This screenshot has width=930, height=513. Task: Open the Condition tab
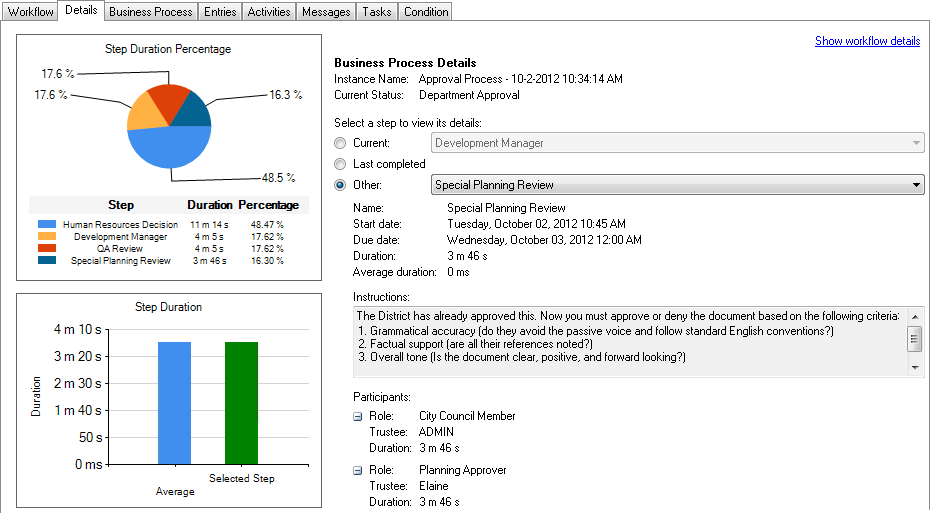coord(425,12)
